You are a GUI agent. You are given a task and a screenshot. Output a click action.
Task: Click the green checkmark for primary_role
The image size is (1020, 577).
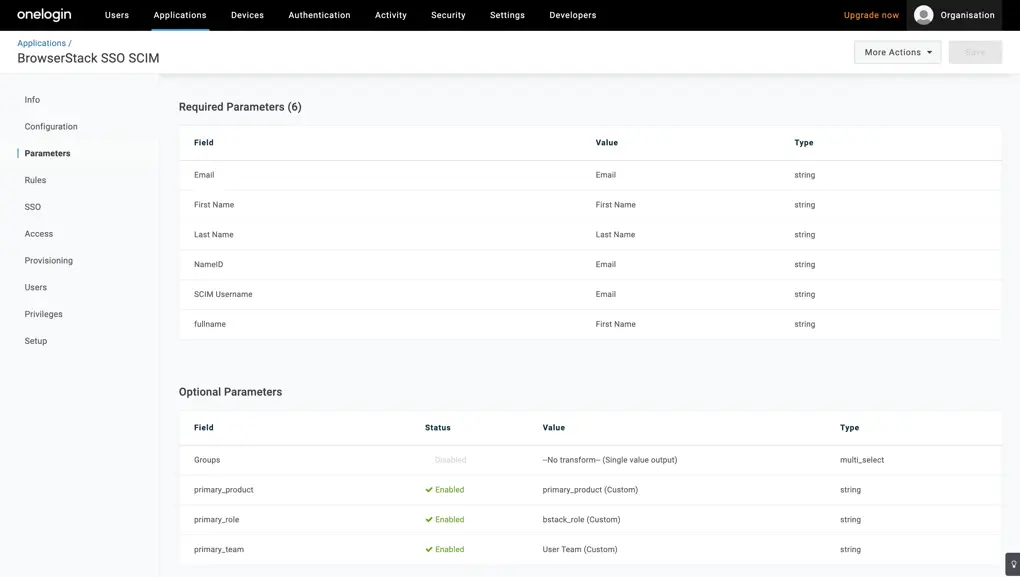point(429,520)
